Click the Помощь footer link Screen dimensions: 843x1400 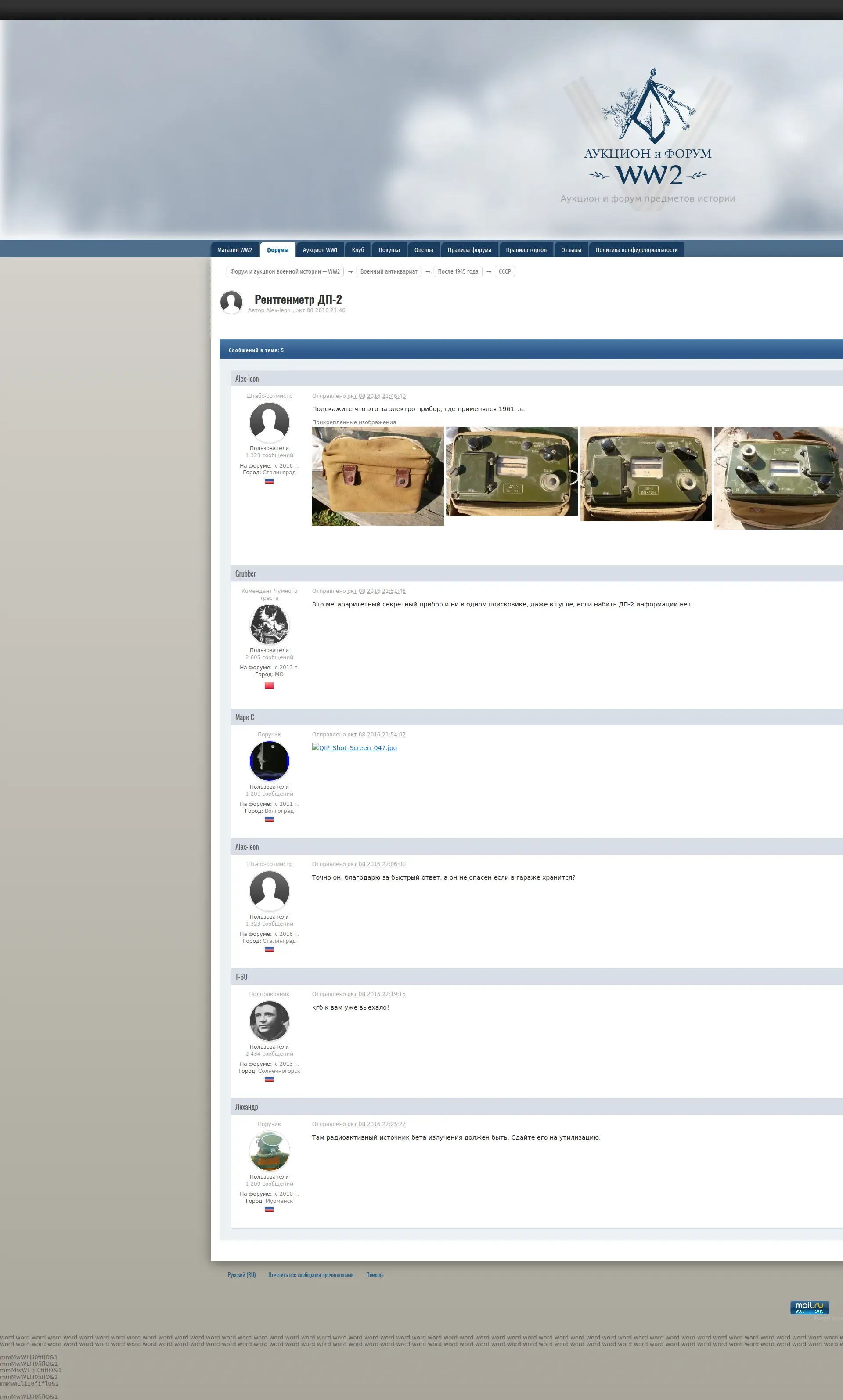(x=375, y=1274)
